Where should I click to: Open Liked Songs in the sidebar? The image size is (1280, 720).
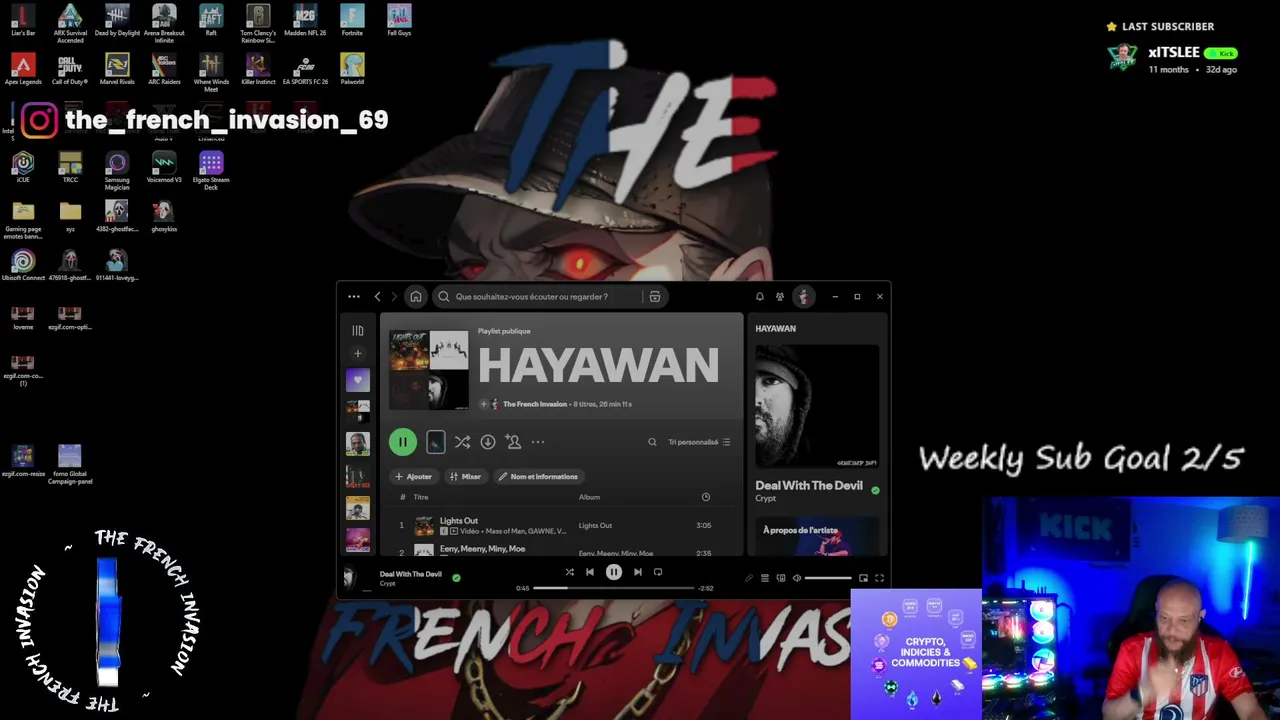tap(357, 380)
